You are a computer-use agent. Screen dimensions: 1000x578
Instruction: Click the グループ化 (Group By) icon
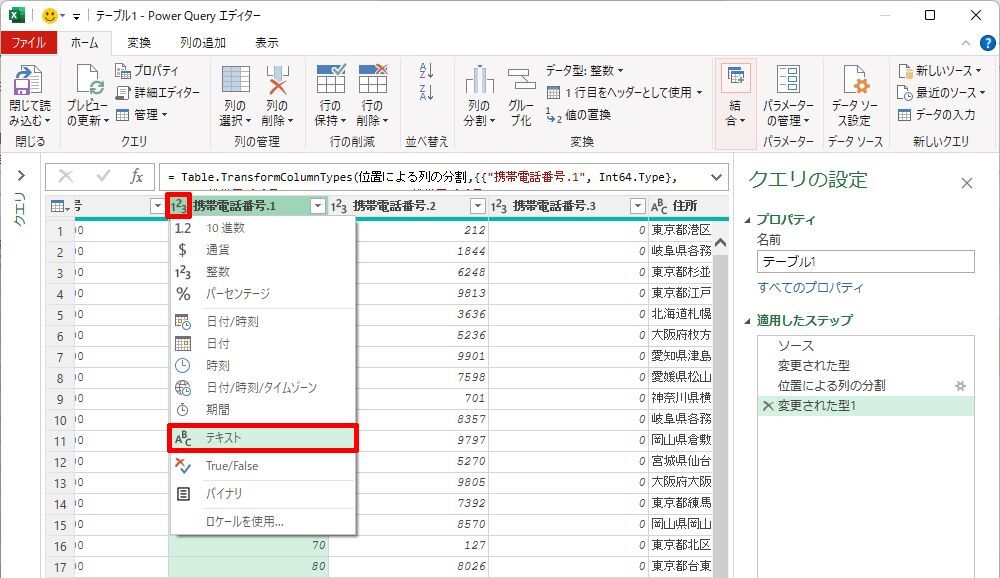(521, 82)
